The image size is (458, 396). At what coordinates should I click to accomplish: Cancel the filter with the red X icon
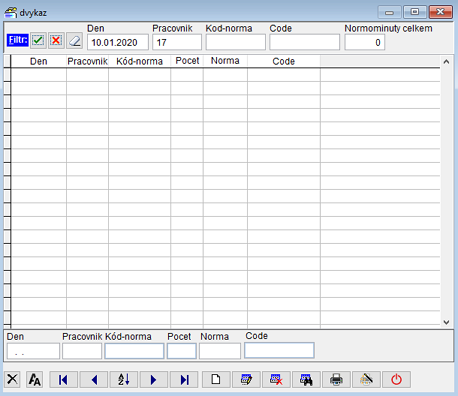click(x=56, y=41)
